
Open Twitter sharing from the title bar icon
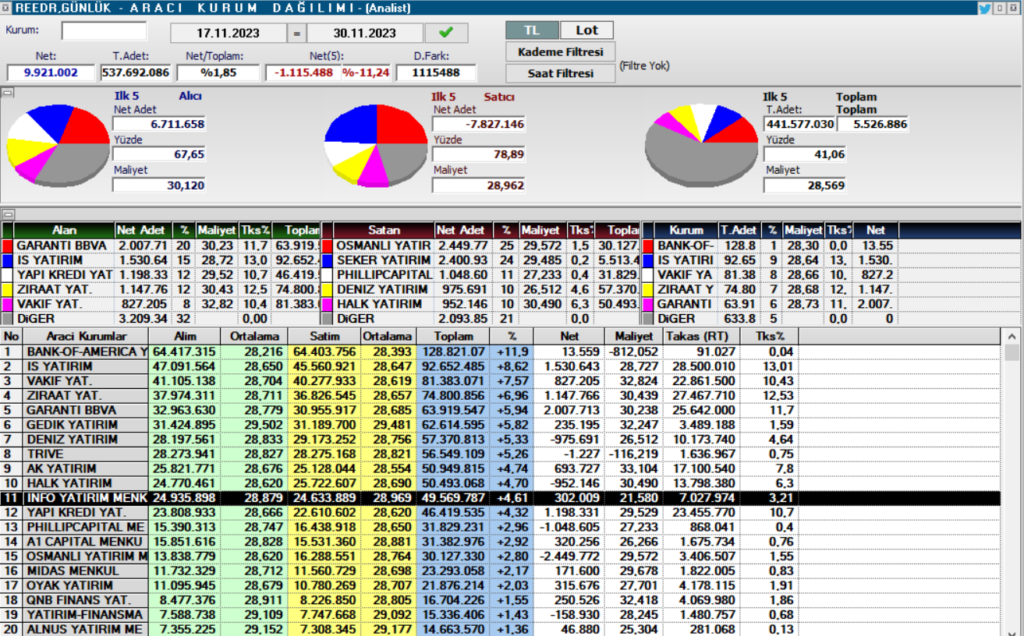[985, 7]
